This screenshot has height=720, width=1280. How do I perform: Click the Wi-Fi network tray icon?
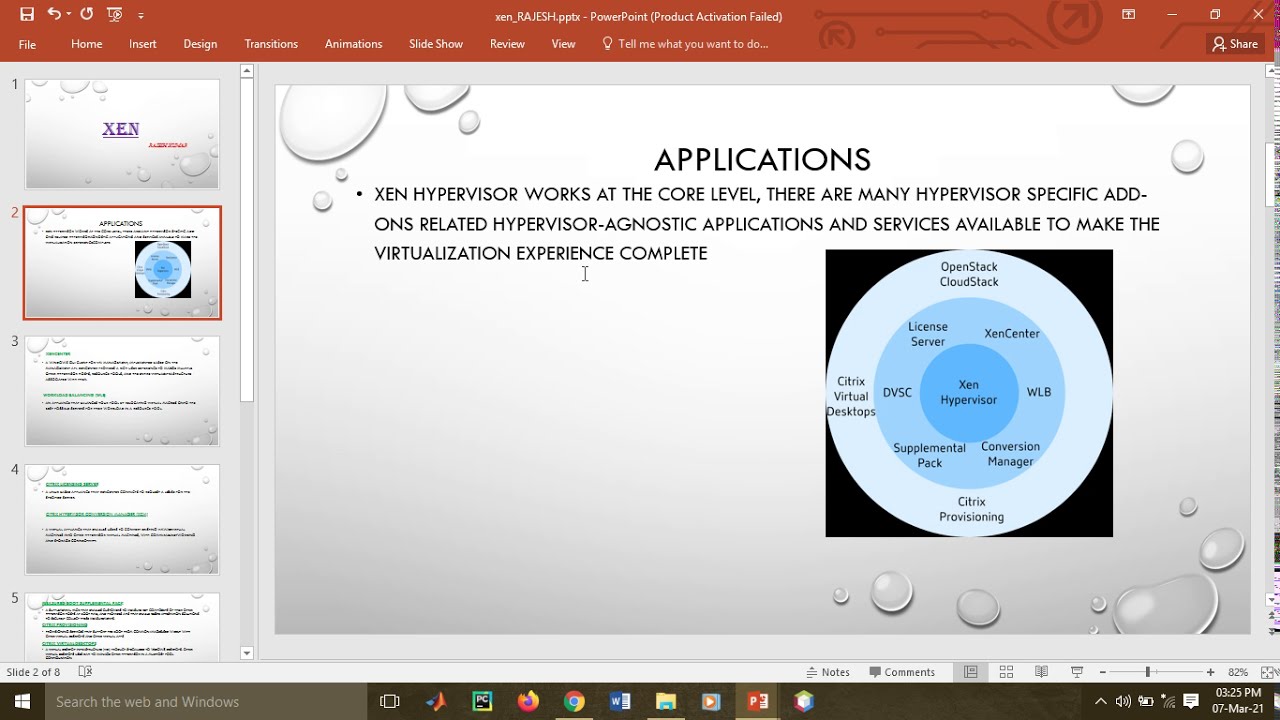click(1167, 702)
